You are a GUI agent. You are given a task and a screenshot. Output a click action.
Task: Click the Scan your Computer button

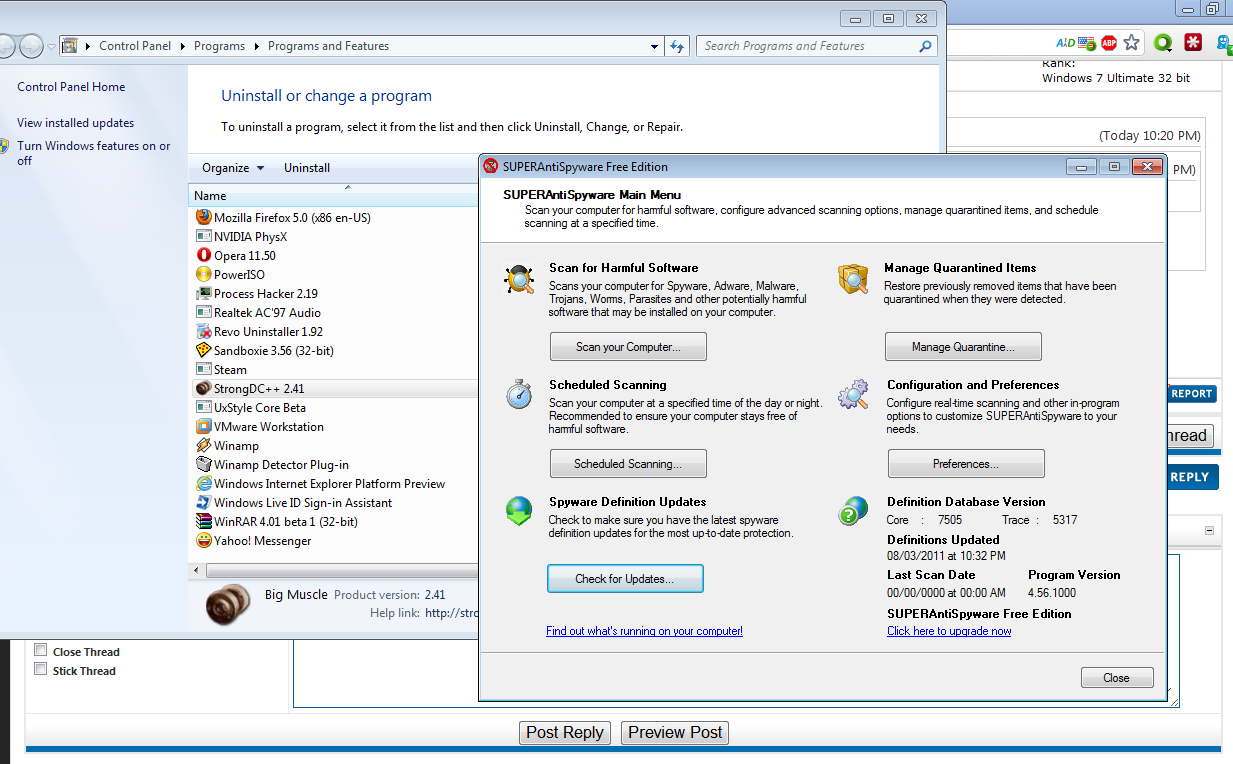tap(628, 347)
